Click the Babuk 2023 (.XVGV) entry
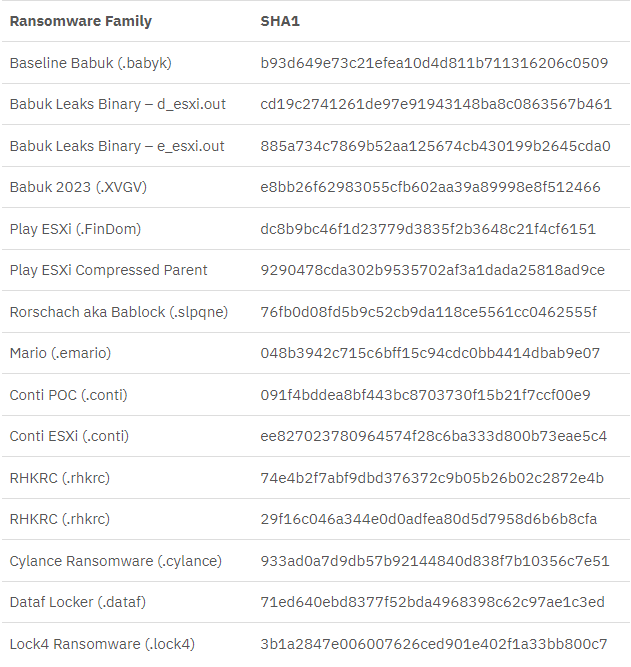631x667 pixels. [x=78, y=187]
